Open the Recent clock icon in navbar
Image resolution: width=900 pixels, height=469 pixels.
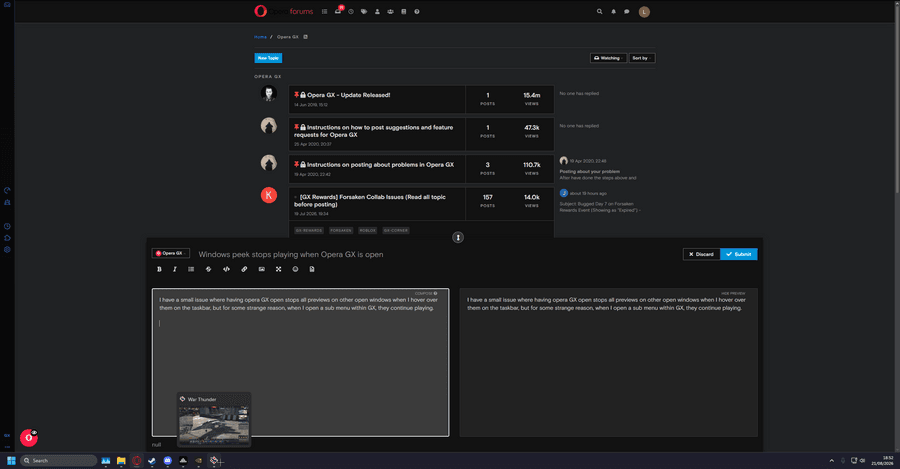coord(351,11)
